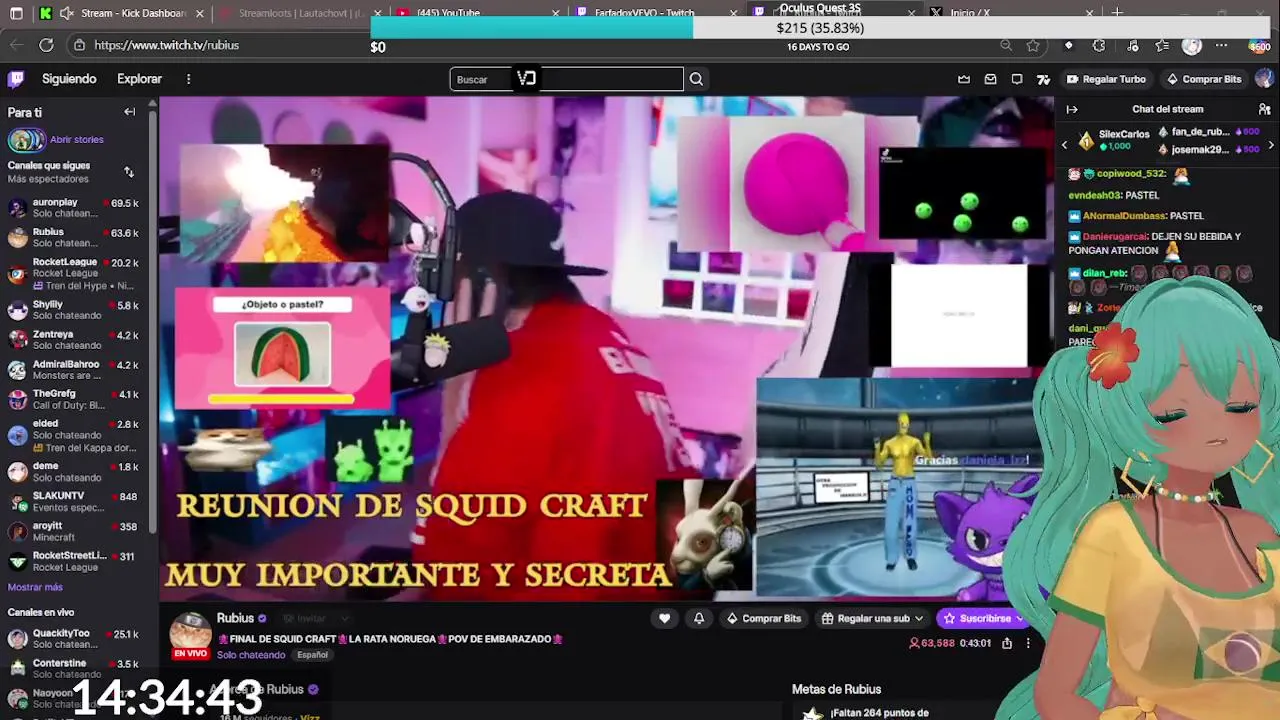Go to previous gifters leaderboard
This screenshot has height=720, width=1280.
[1064, 145]
